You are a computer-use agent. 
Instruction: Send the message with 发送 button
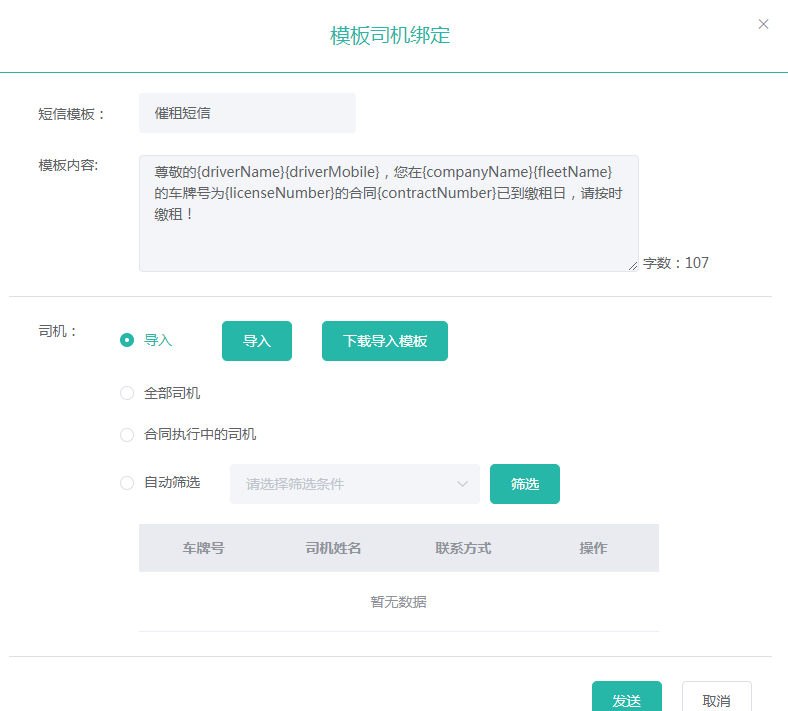pyautogui.click(x=627, y=699)
